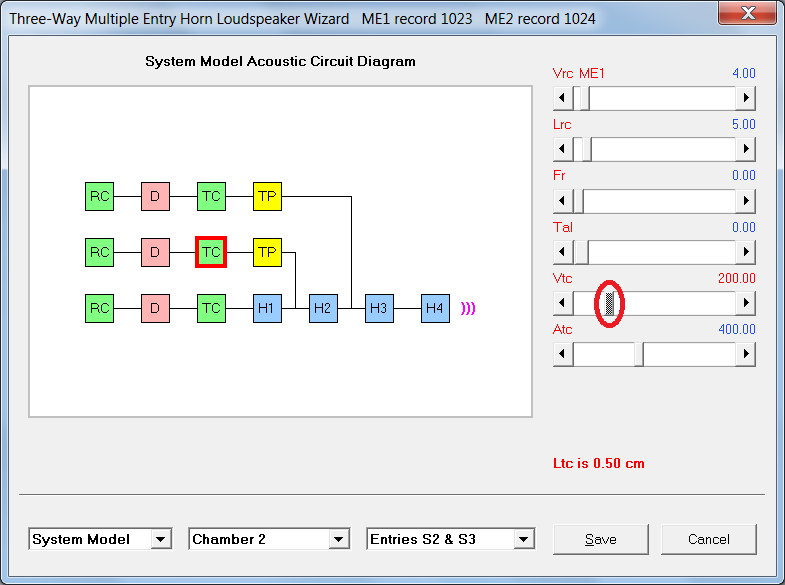Click the Vtc value 200.00
Viewport: 785px width, 585px height.
[x=736, y=278]
